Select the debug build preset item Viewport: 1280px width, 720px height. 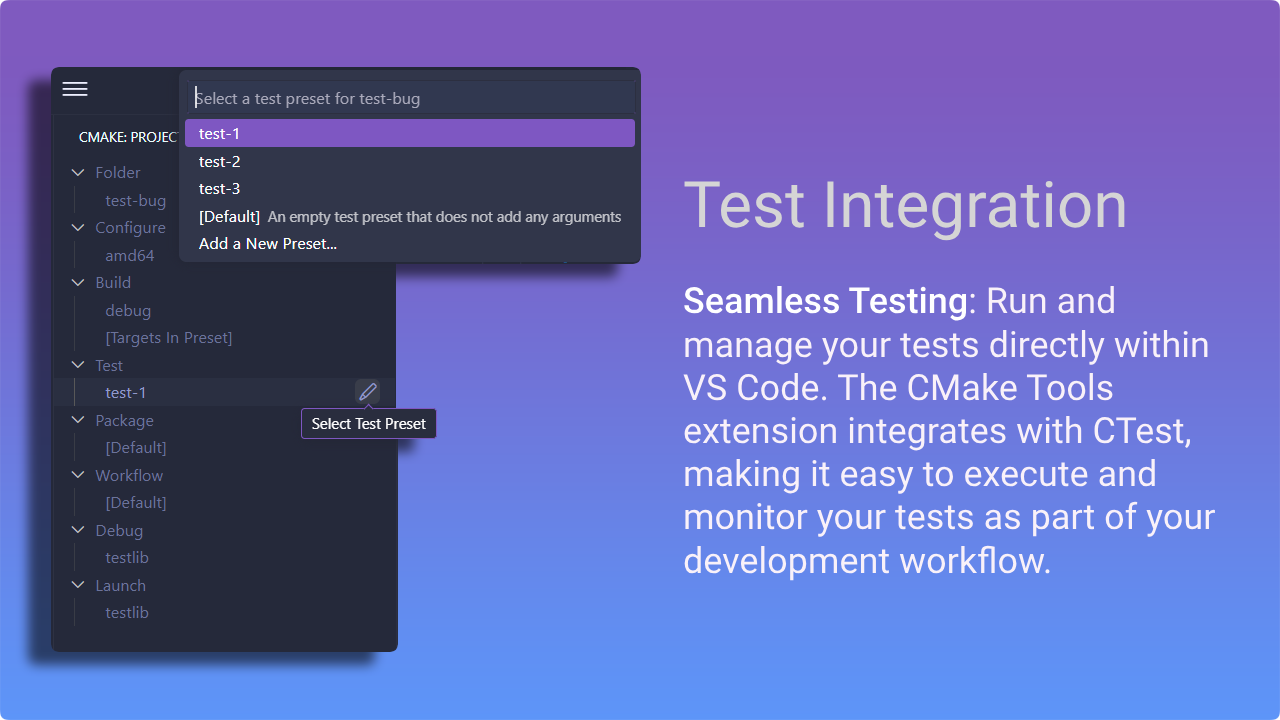pyautogui.click(x=128, y=311)
